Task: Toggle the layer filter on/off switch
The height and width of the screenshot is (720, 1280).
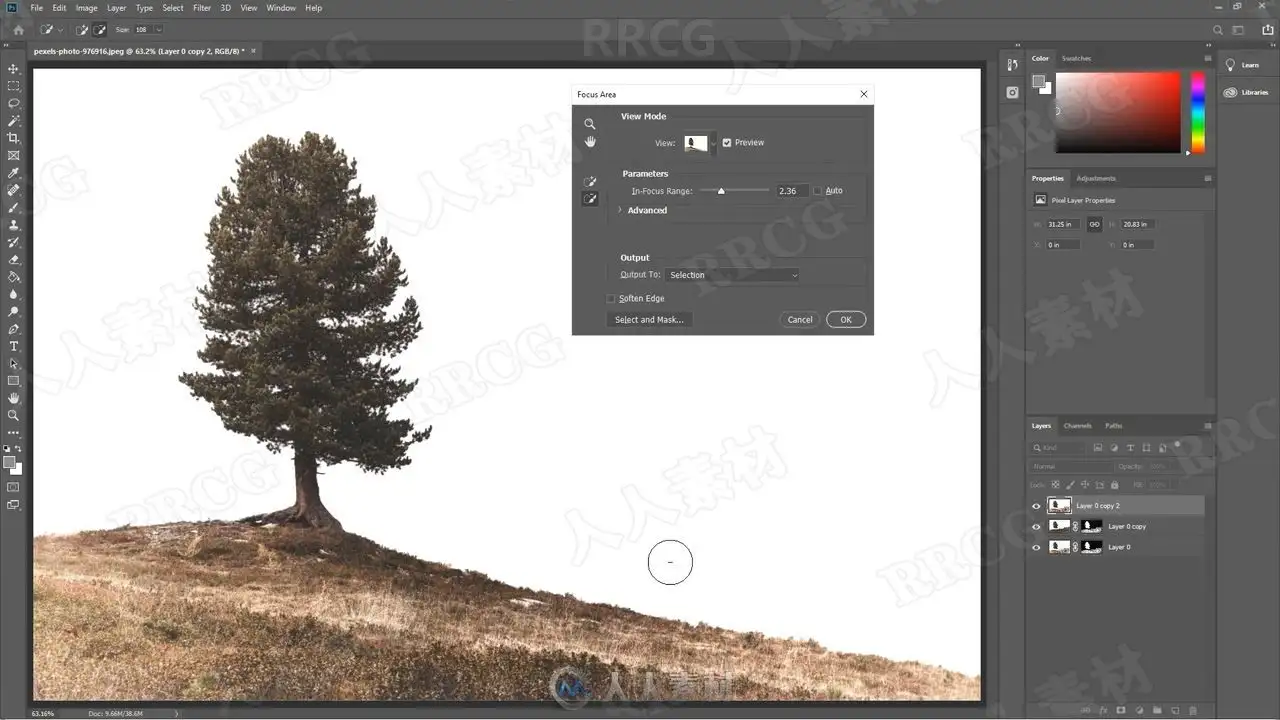Action: (x=1178, y=446)
